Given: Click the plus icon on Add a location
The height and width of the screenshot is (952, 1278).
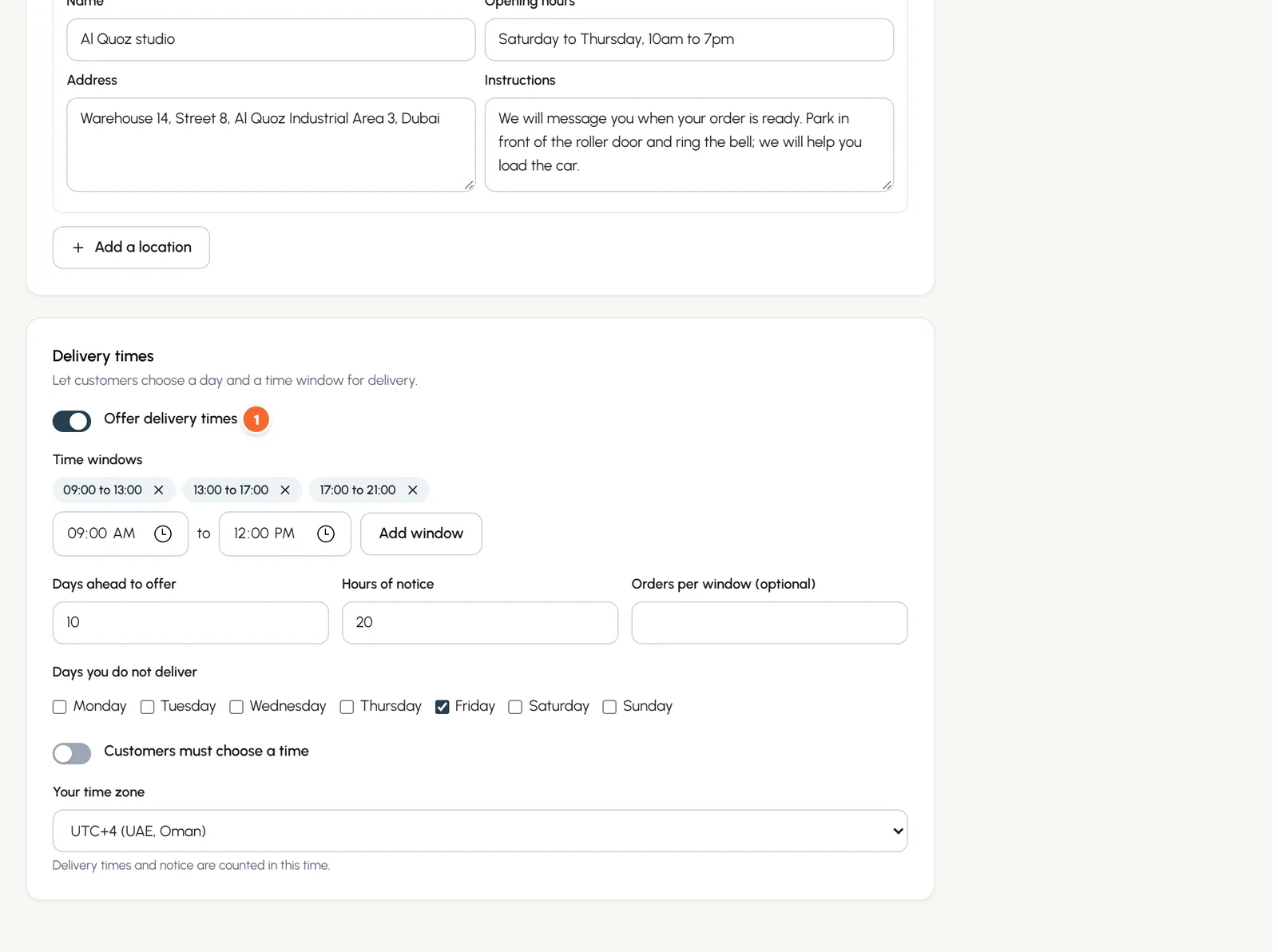Looking at the screenshot, I should [x=78, y=248].
